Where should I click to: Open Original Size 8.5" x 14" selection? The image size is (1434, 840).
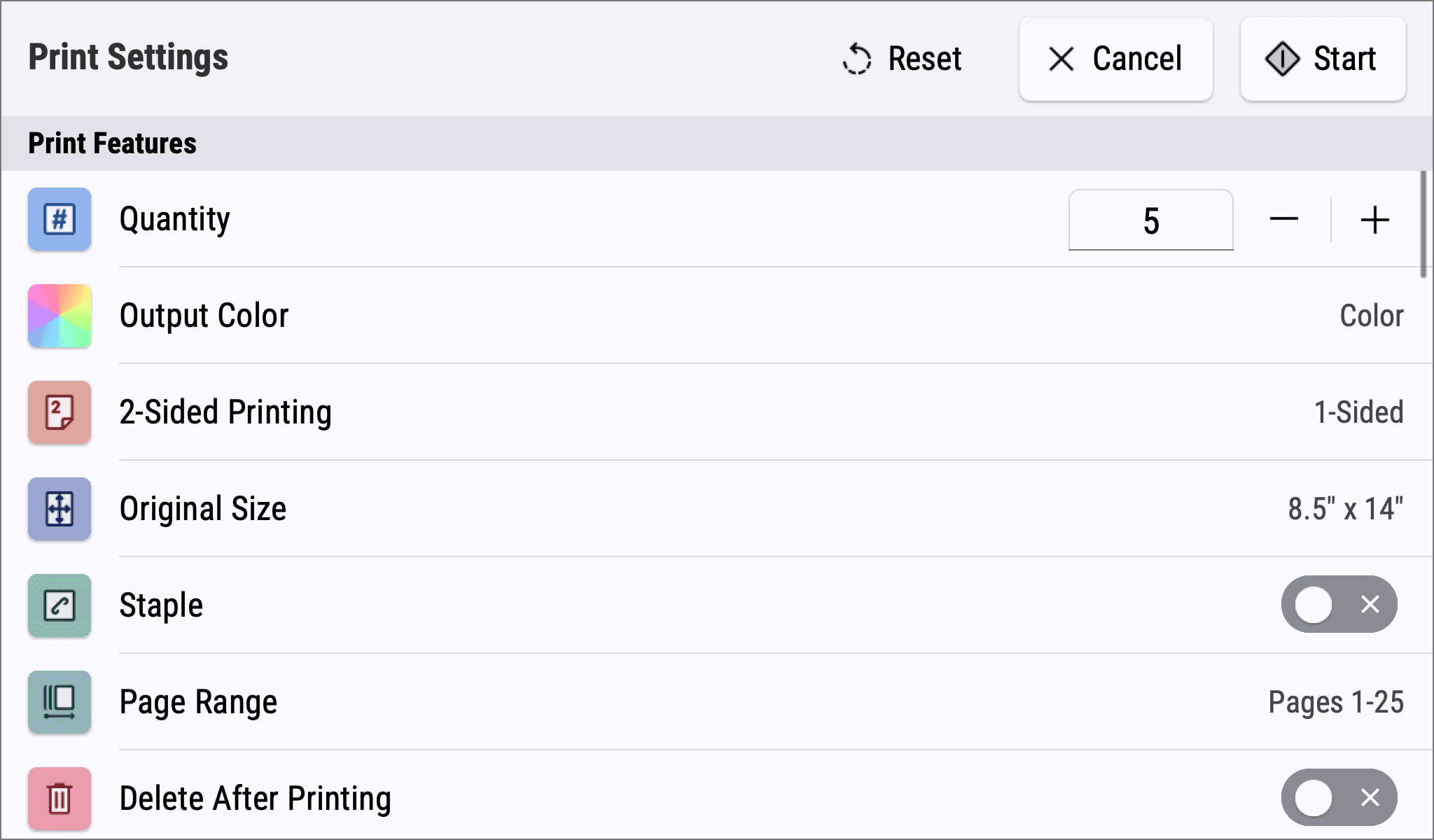point(1345,509)
